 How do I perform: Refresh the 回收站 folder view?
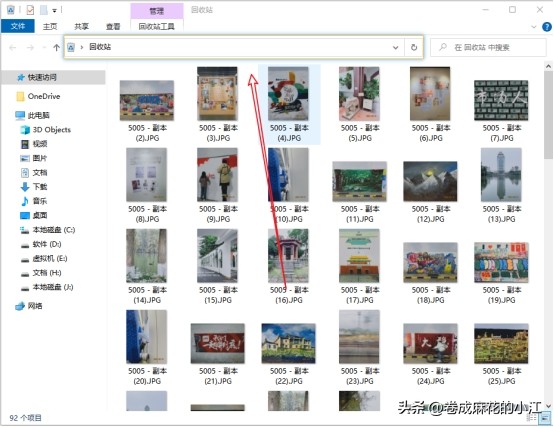click(414, 47)
